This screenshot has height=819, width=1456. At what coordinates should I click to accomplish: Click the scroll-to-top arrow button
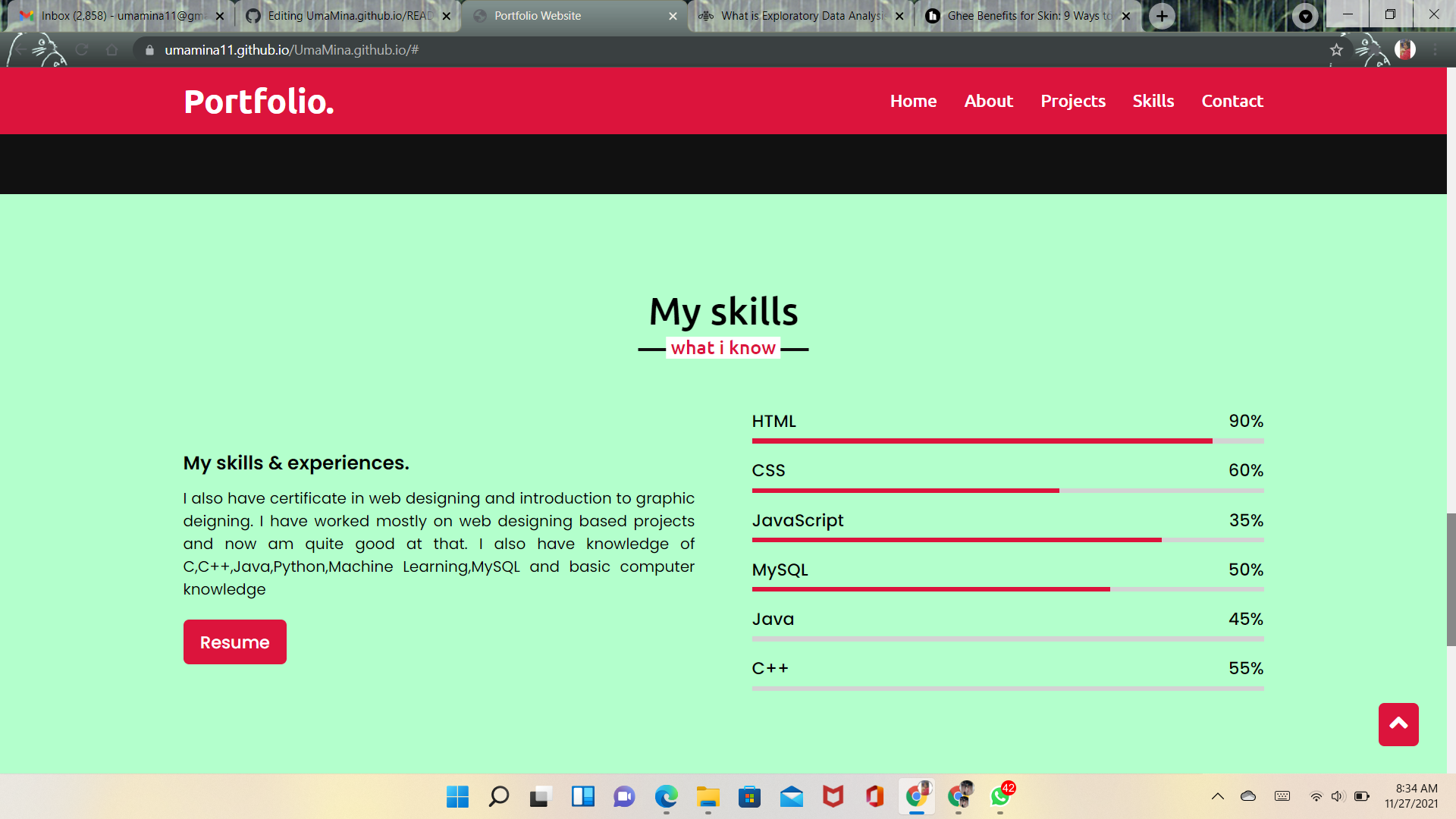coord(1398,725)
